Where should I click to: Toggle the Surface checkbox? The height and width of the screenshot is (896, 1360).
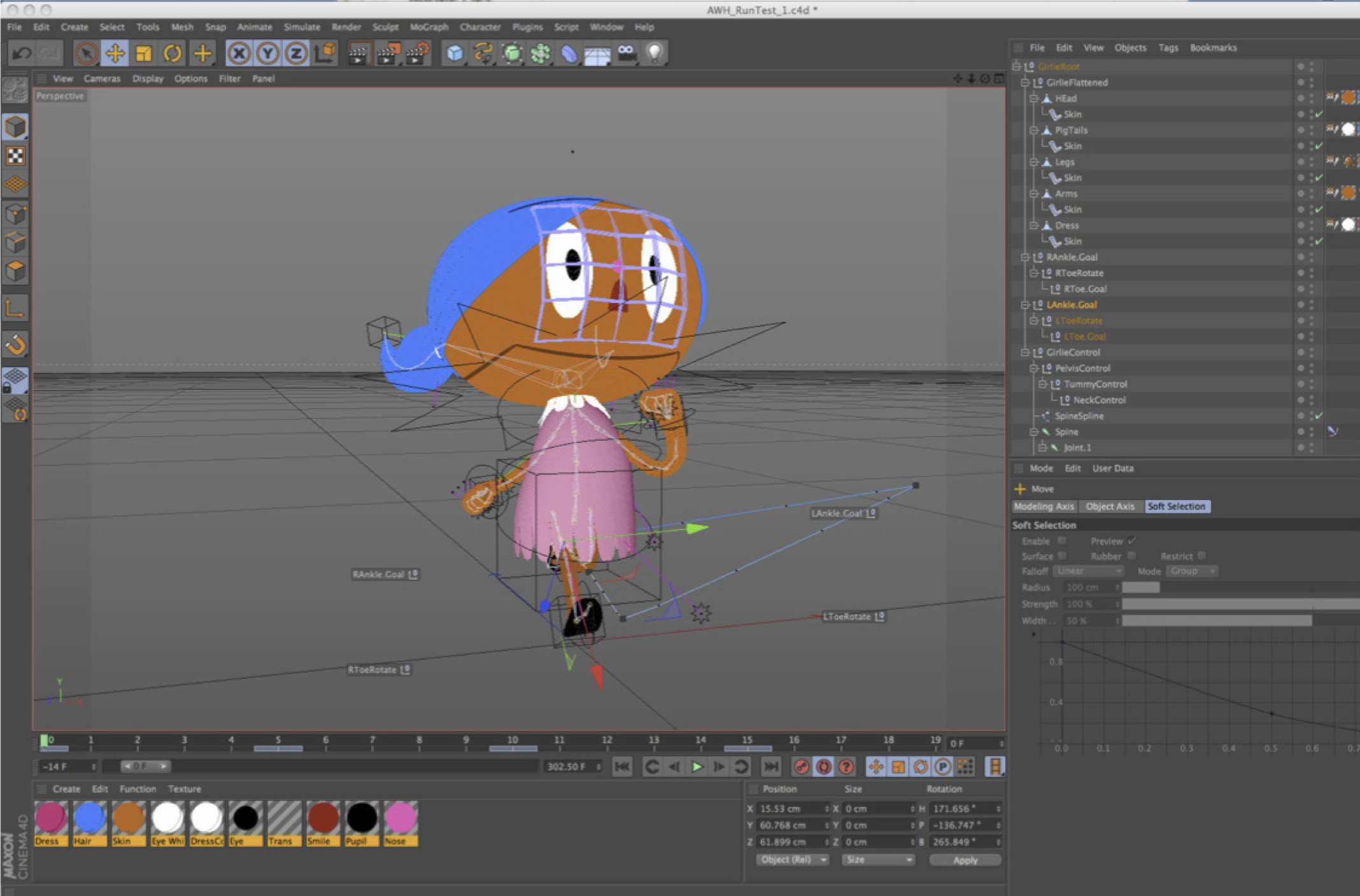pos(1061,556)
